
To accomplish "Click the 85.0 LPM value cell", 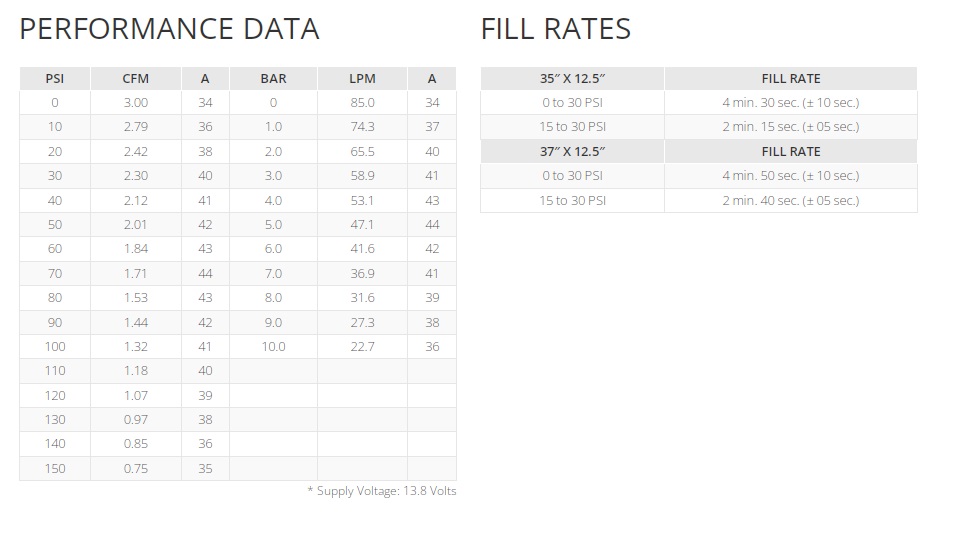I will [362, 102].
